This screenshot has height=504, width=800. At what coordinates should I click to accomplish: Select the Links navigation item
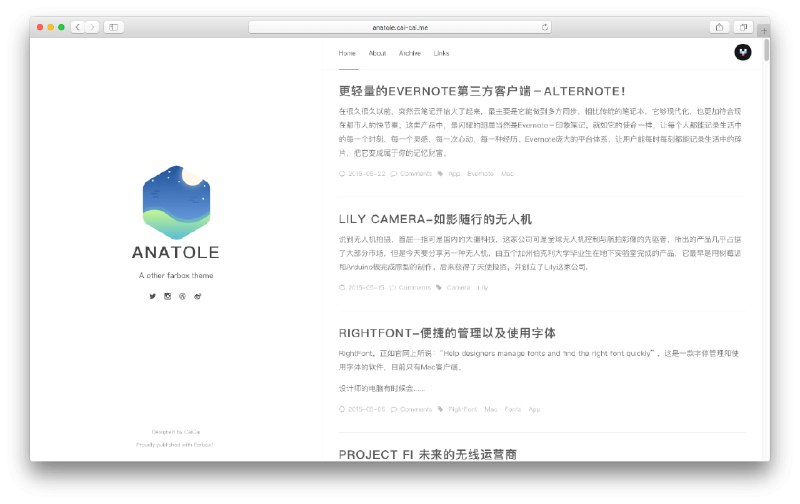click(441, 53)
